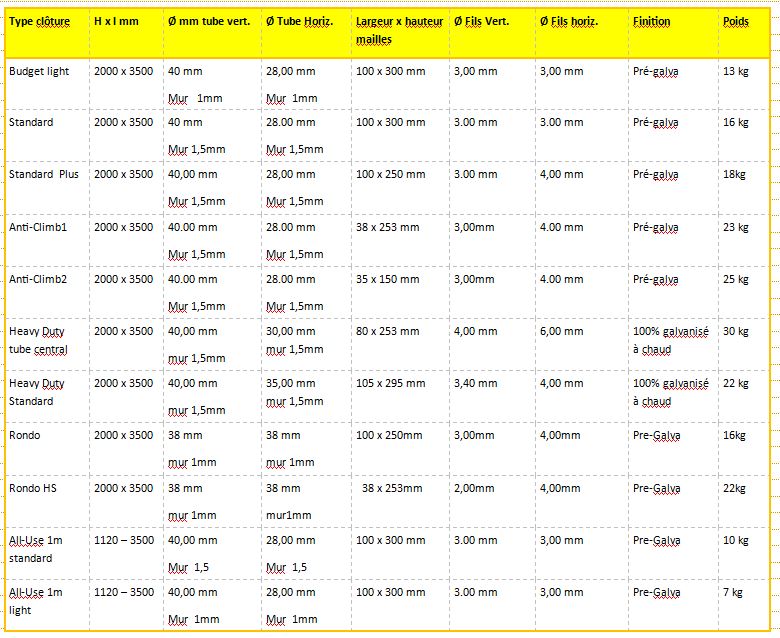Click the "35,00 mm" horizontal tube cell
The height and width of the screenshot is (638, 780).
coord(290,383)
